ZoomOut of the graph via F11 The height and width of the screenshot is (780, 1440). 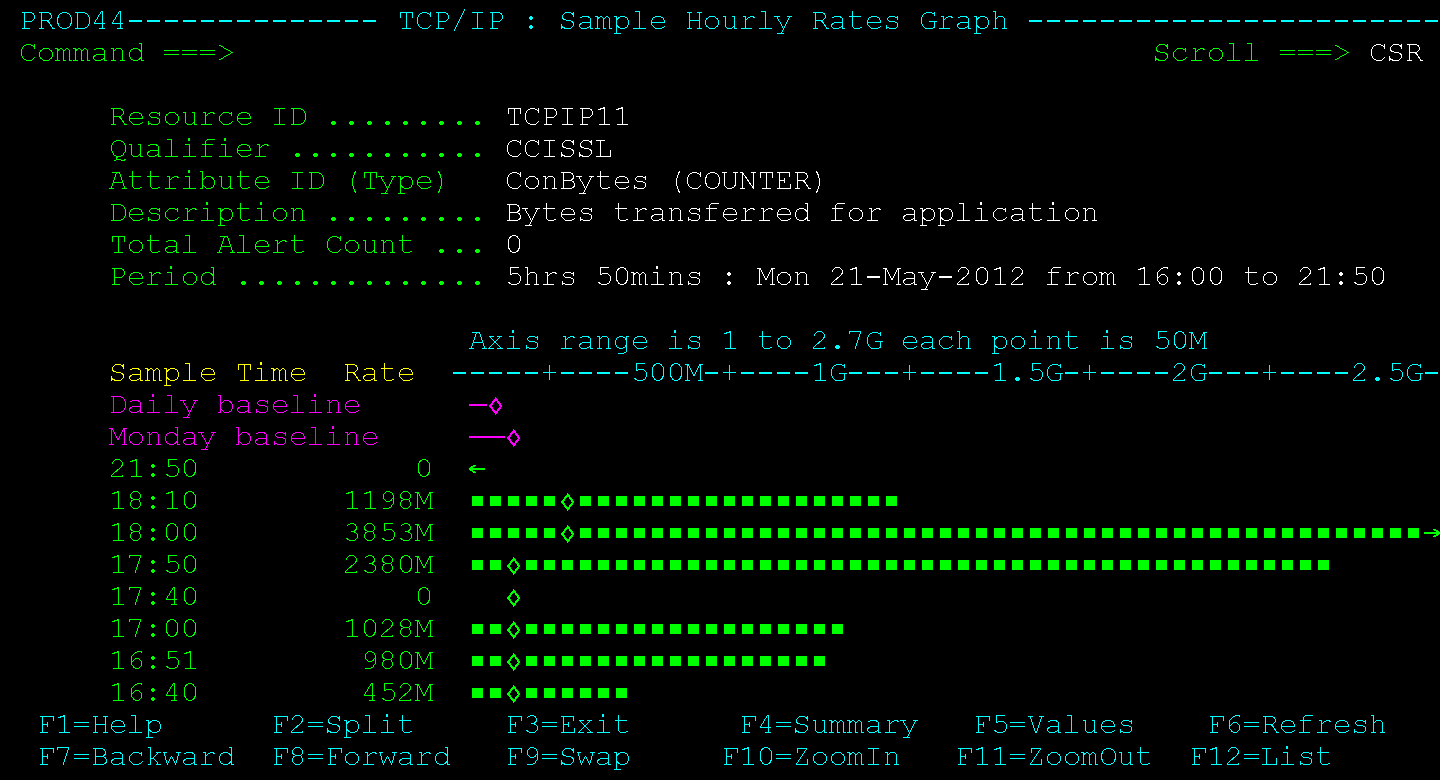click(x=1055, y=757)
